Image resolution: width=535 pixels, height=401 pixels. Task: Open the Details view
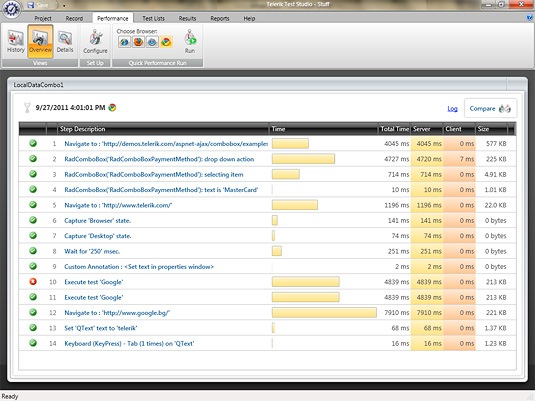tap(65, 41)
